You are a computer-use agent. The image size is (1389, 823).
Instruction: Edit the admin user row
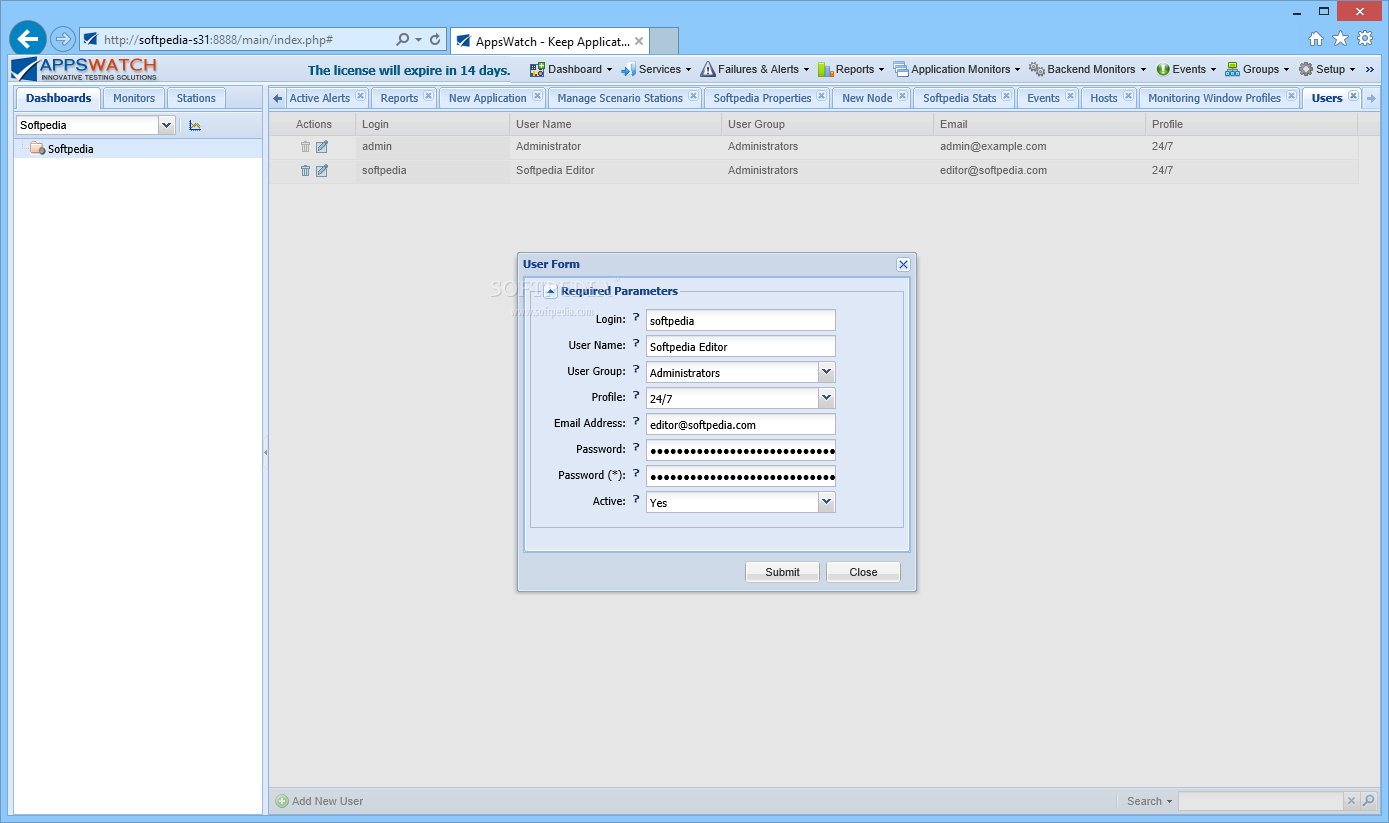322,147
